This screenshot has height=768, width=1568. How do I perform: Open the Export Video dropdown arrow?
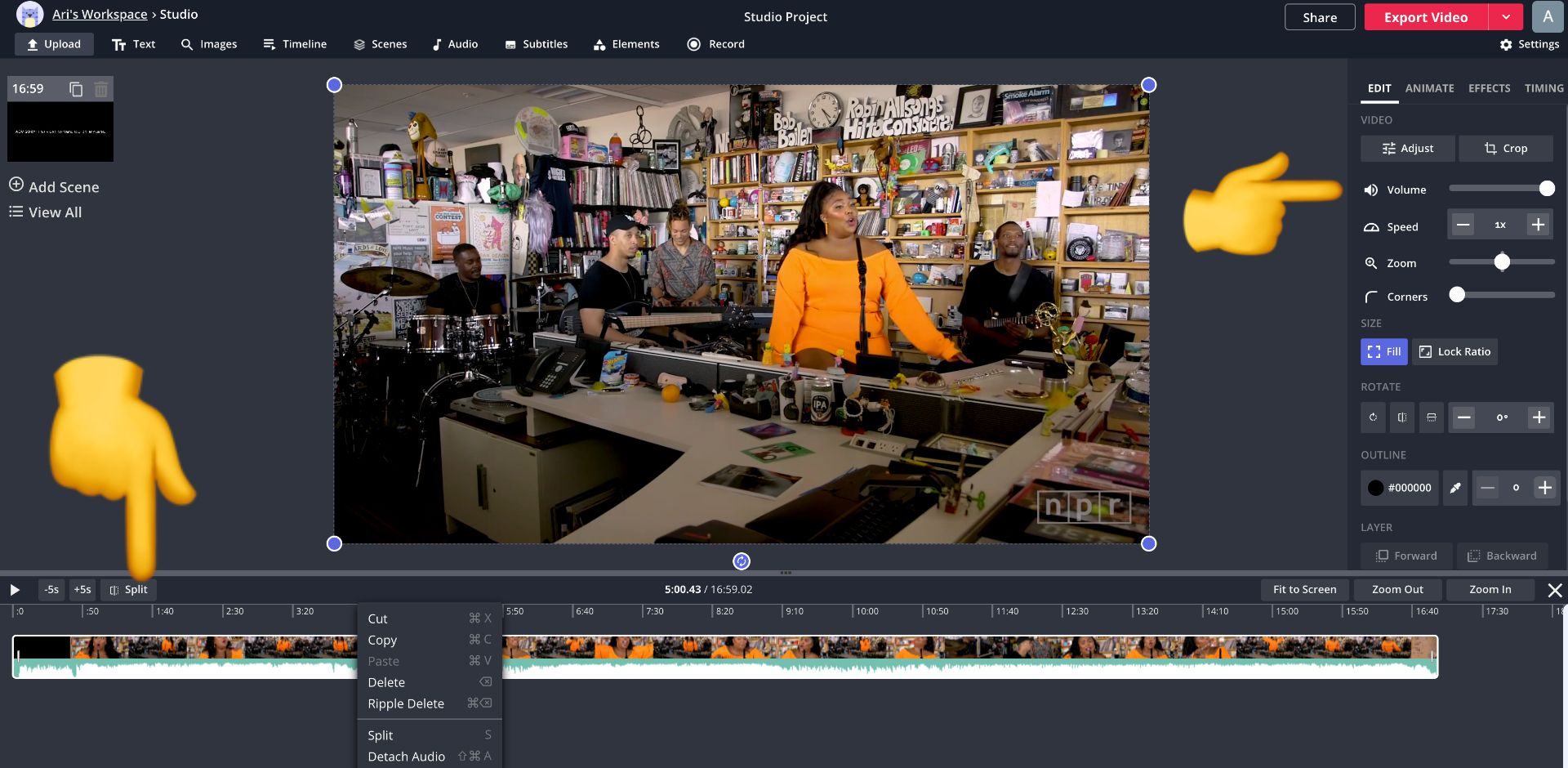point(1505,17)
